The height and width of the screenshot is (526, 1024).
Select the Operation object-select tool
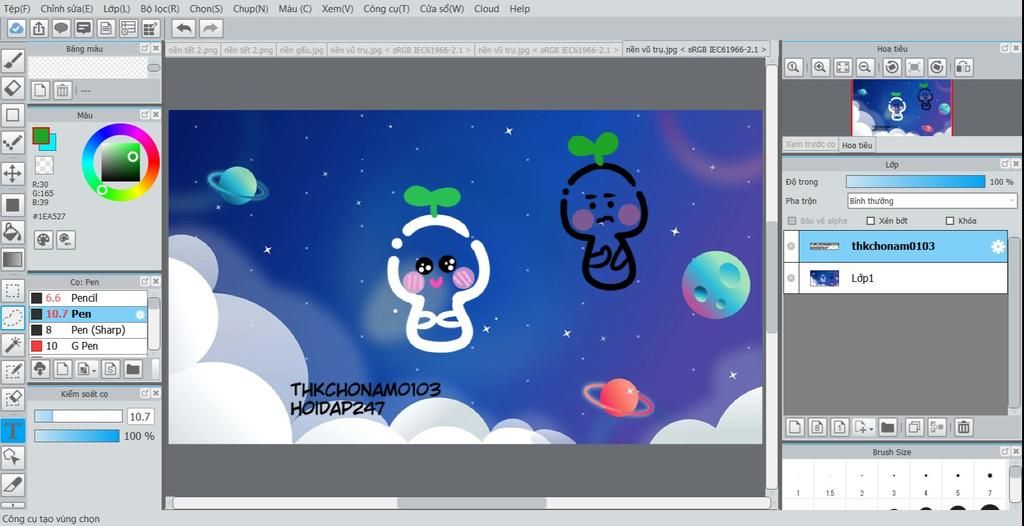(x=12, y=457)
